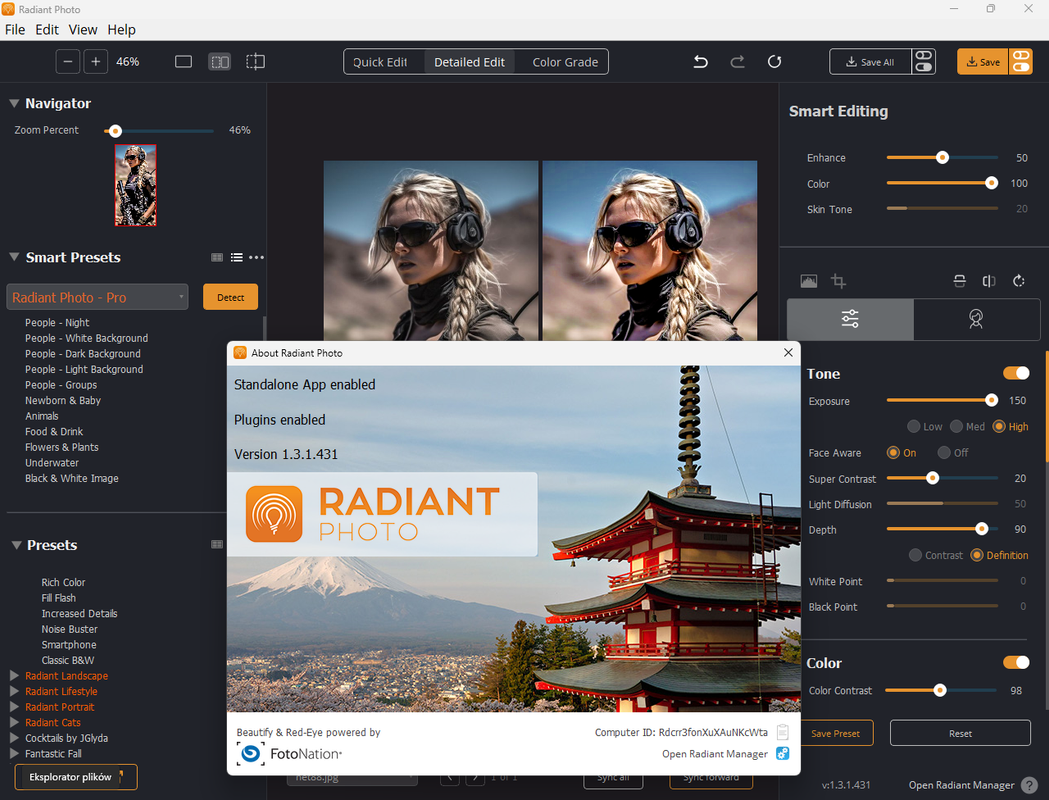Switch Smart Presets to list view
Image resolution: width=1049 pixels, height=800 pixels.
pos(237,258)
